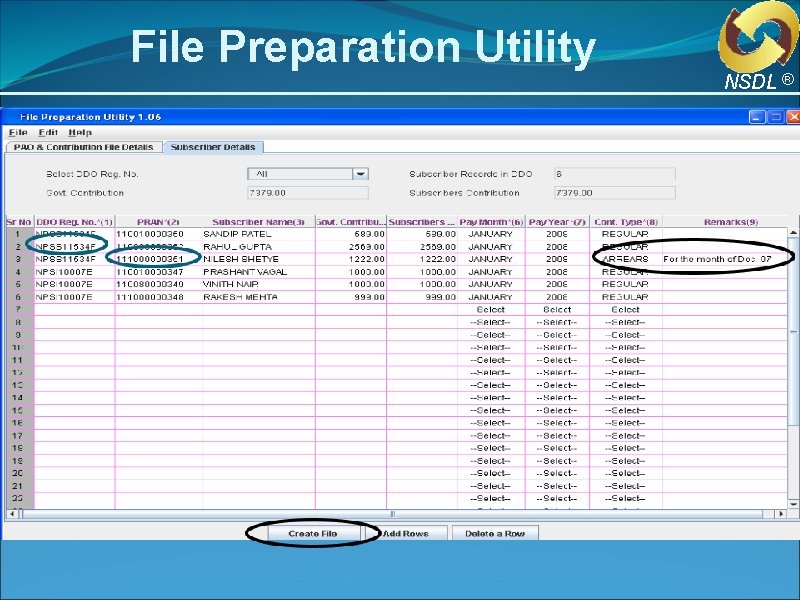
Task: Open the Edit menu
Action: click(48, 133)
